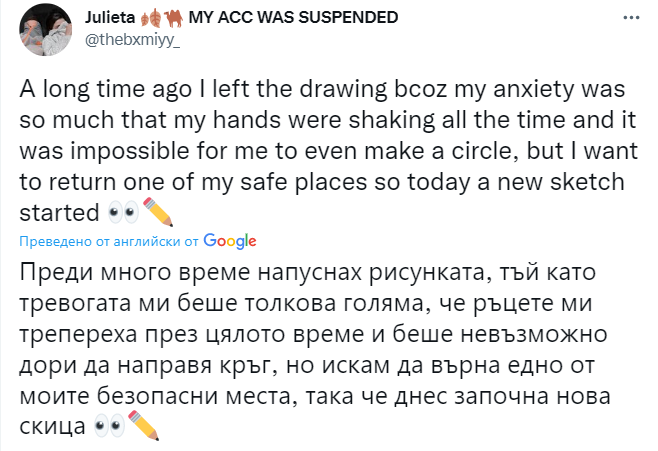Click the word "скица" in the translation
The image size is (658, 451).
point(52,427)
